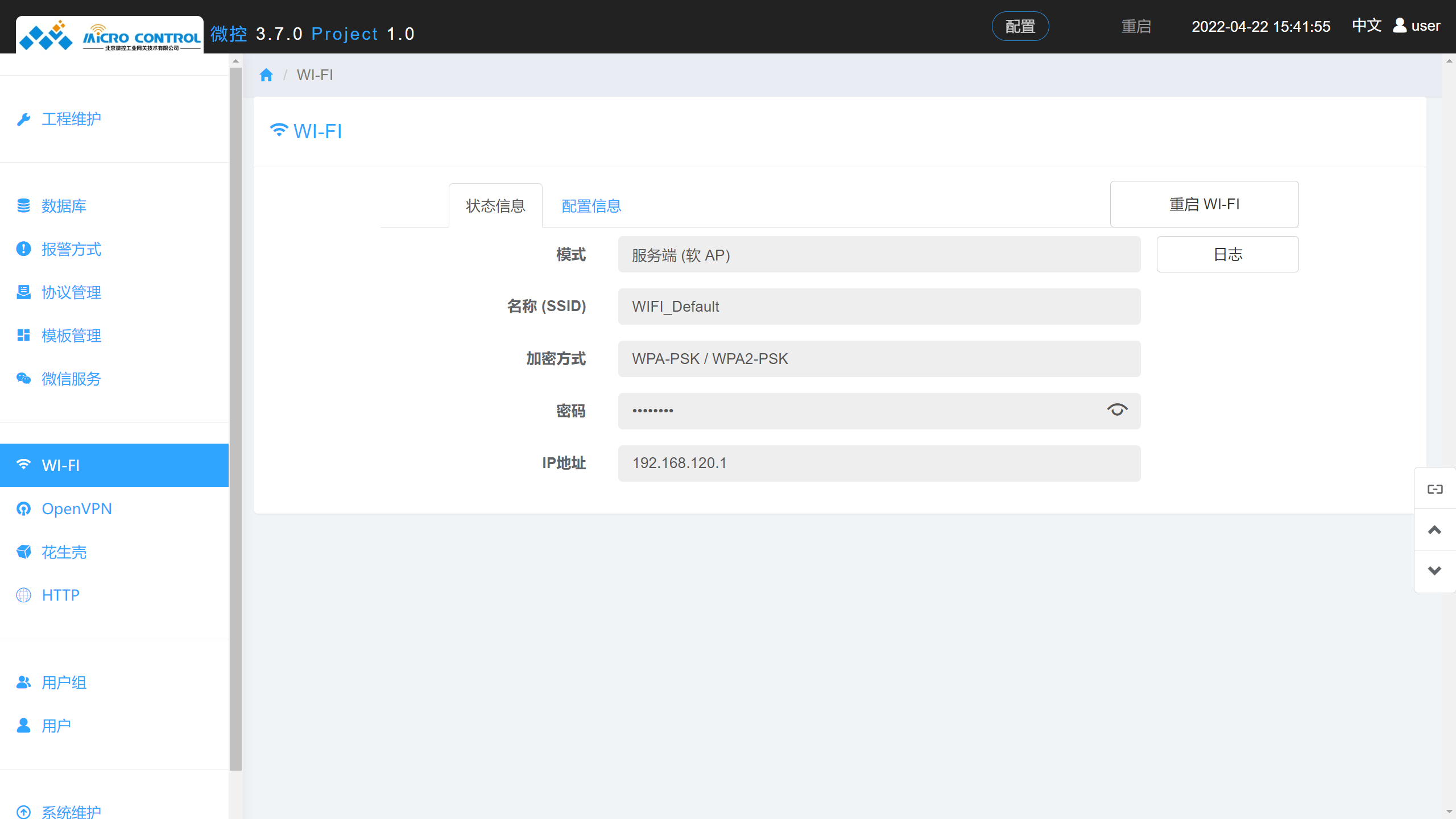Viewport: 1456px width, 819px height.
Task: Click the floating scroll-up chevron
Action: (x=1434, y=530)
